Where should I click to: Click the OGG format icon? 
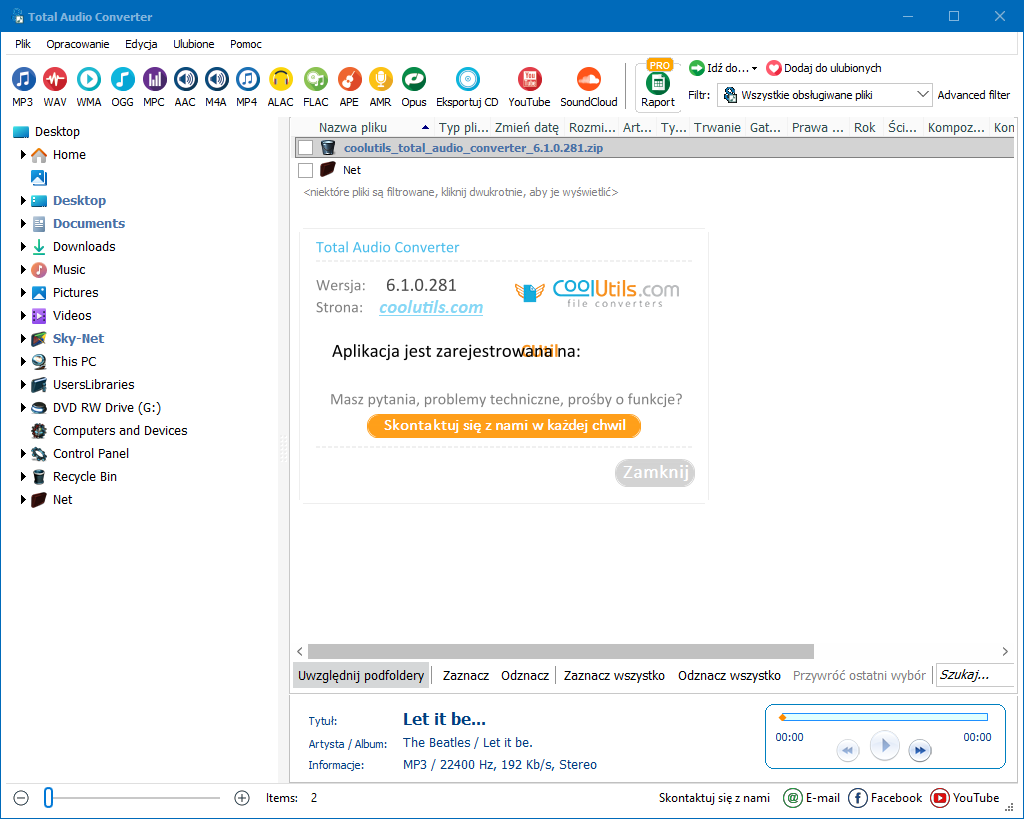pyautogui.click(x=122, y=80)
